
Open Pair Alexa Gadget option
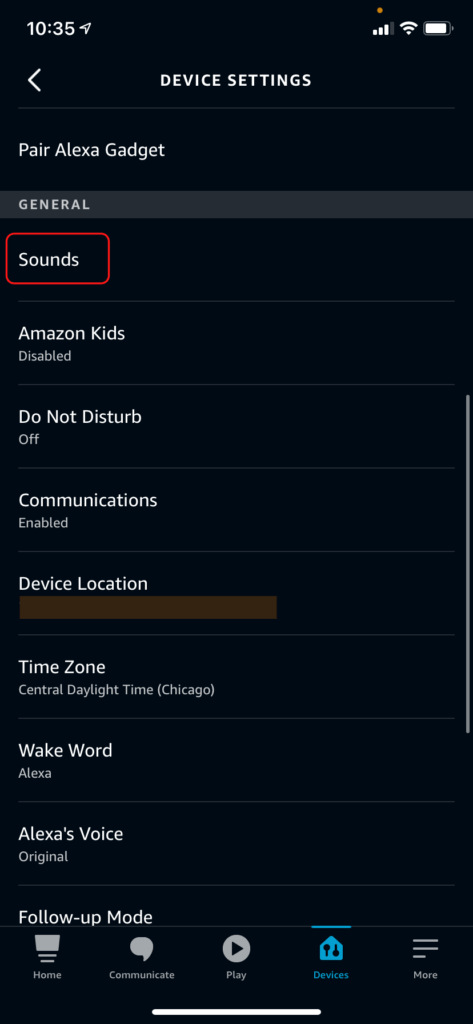[236, 150]
